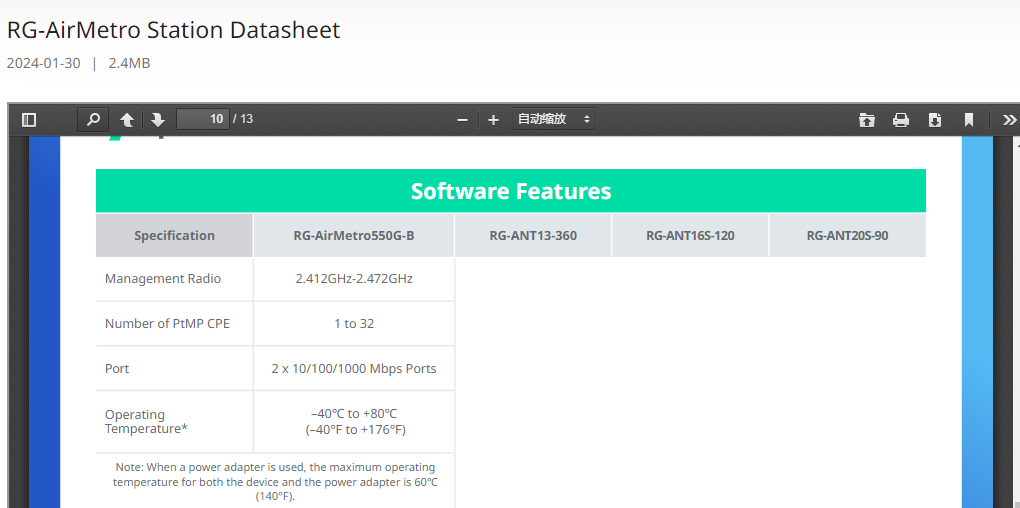
Task: Click the bookmark current view icon
Action: [x=969, y=120]
